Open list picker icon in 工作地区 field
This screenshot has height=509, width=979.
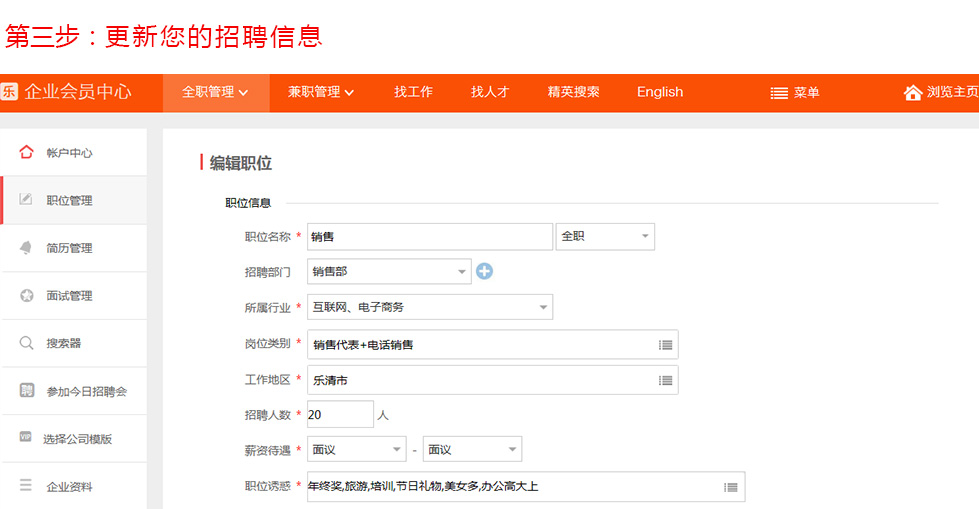tap(666, 380)
